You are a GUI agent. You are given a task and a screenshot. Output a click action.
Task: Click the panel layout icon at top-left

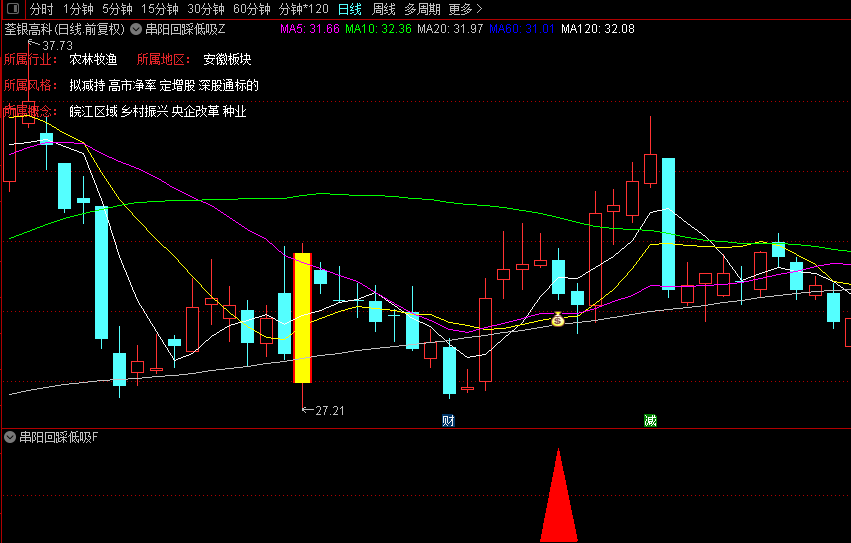[x=12, y=9]
